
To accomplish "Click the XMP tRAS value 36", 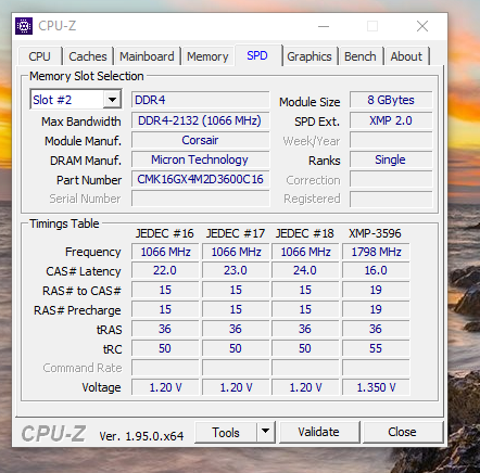I will [x=376, y=329].
